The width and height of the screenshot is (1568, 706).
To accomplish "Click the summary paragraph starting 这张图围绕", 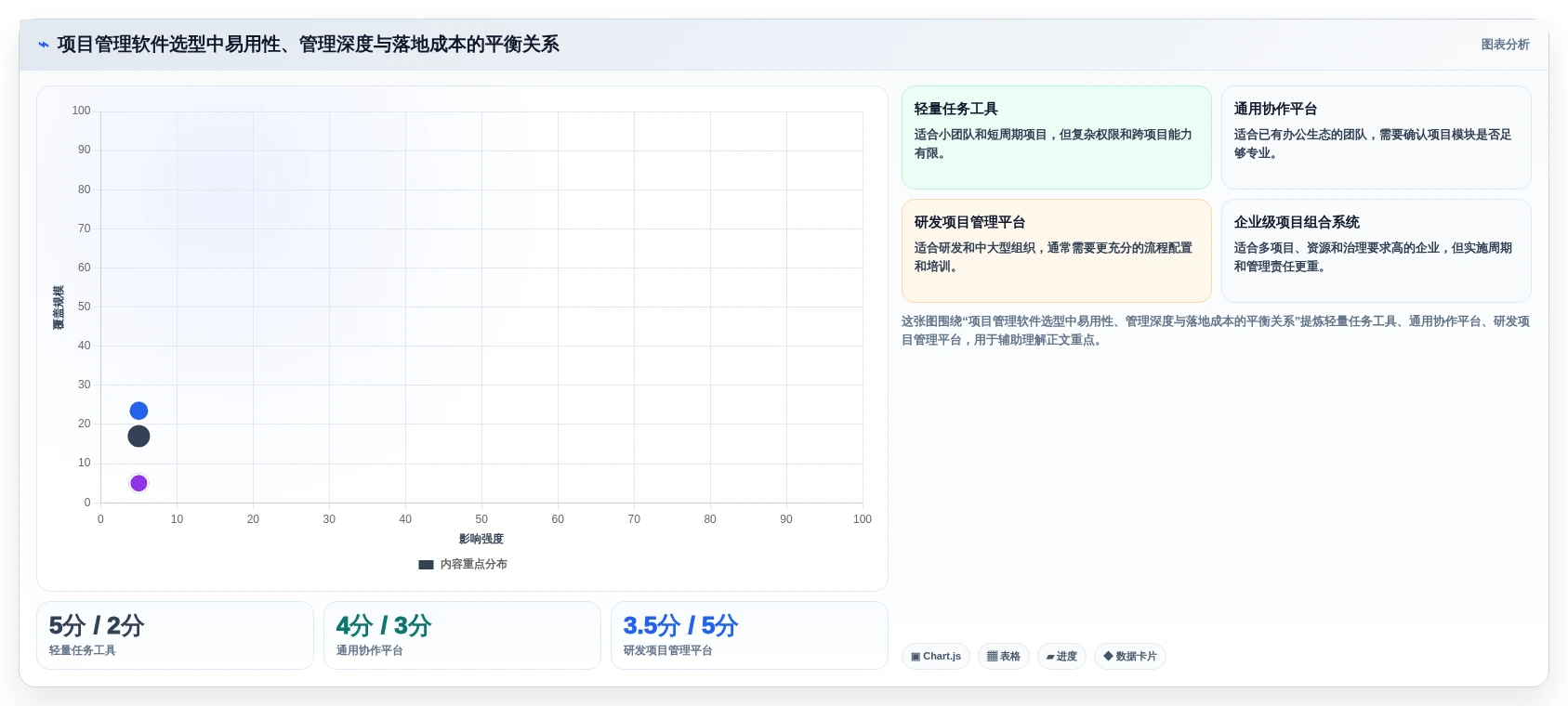I will 1216,331.
